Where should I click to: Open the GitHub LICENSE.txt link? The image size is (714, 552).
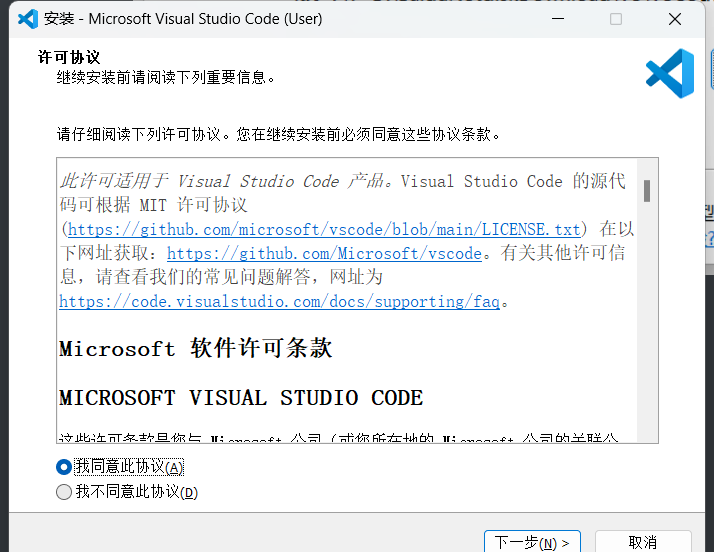[324, 230]
